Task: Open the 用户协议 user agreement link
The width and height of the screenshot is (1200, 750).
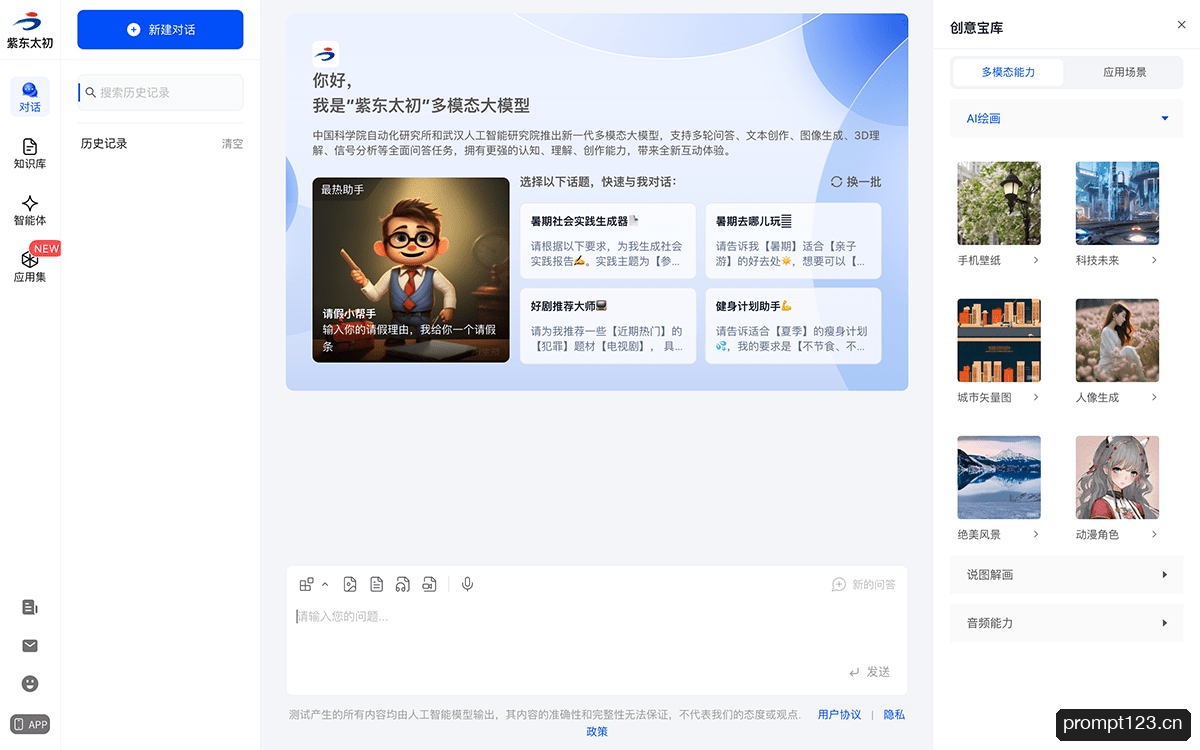Action: [839, 715]
